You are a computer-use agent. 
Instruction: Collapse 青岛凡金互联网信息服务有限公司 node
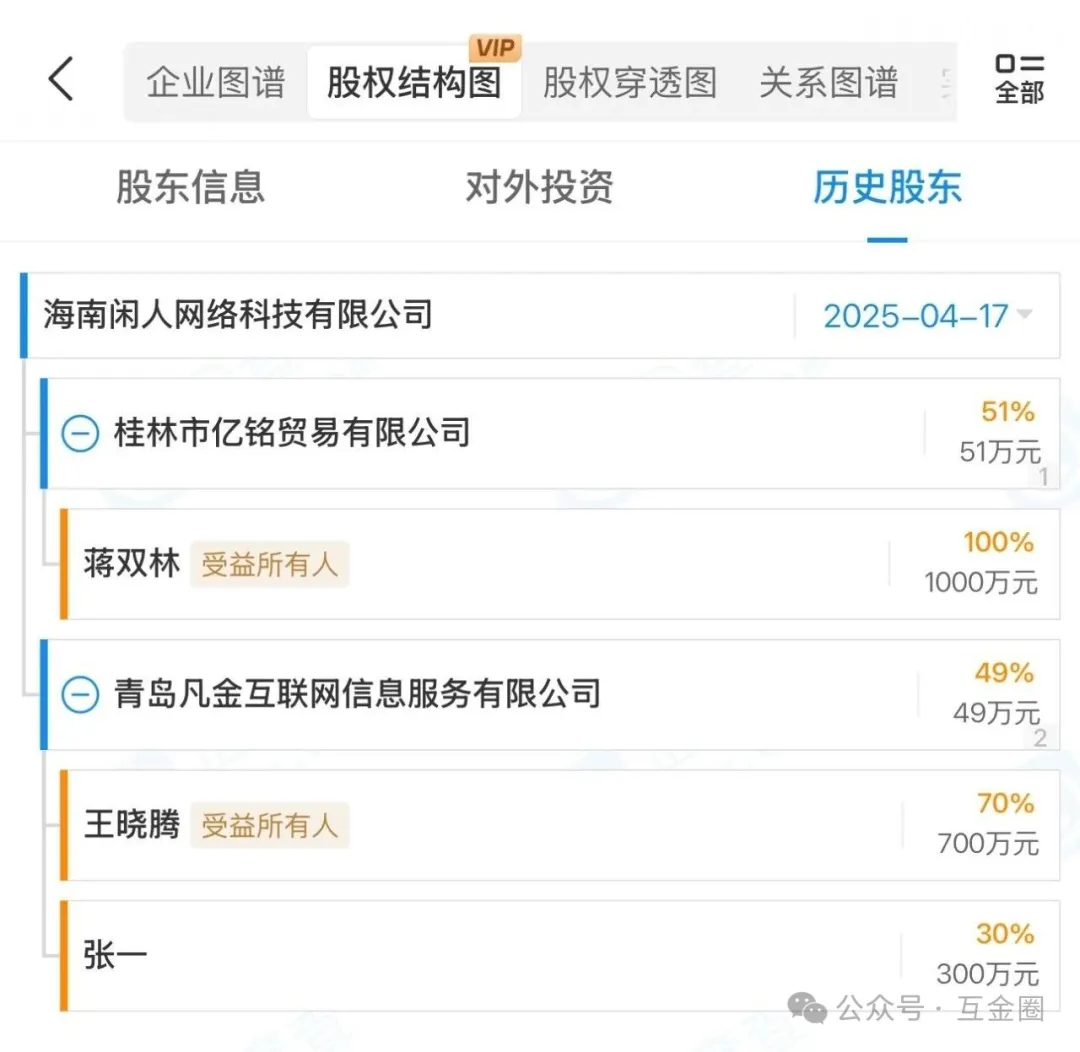[81, 694]
